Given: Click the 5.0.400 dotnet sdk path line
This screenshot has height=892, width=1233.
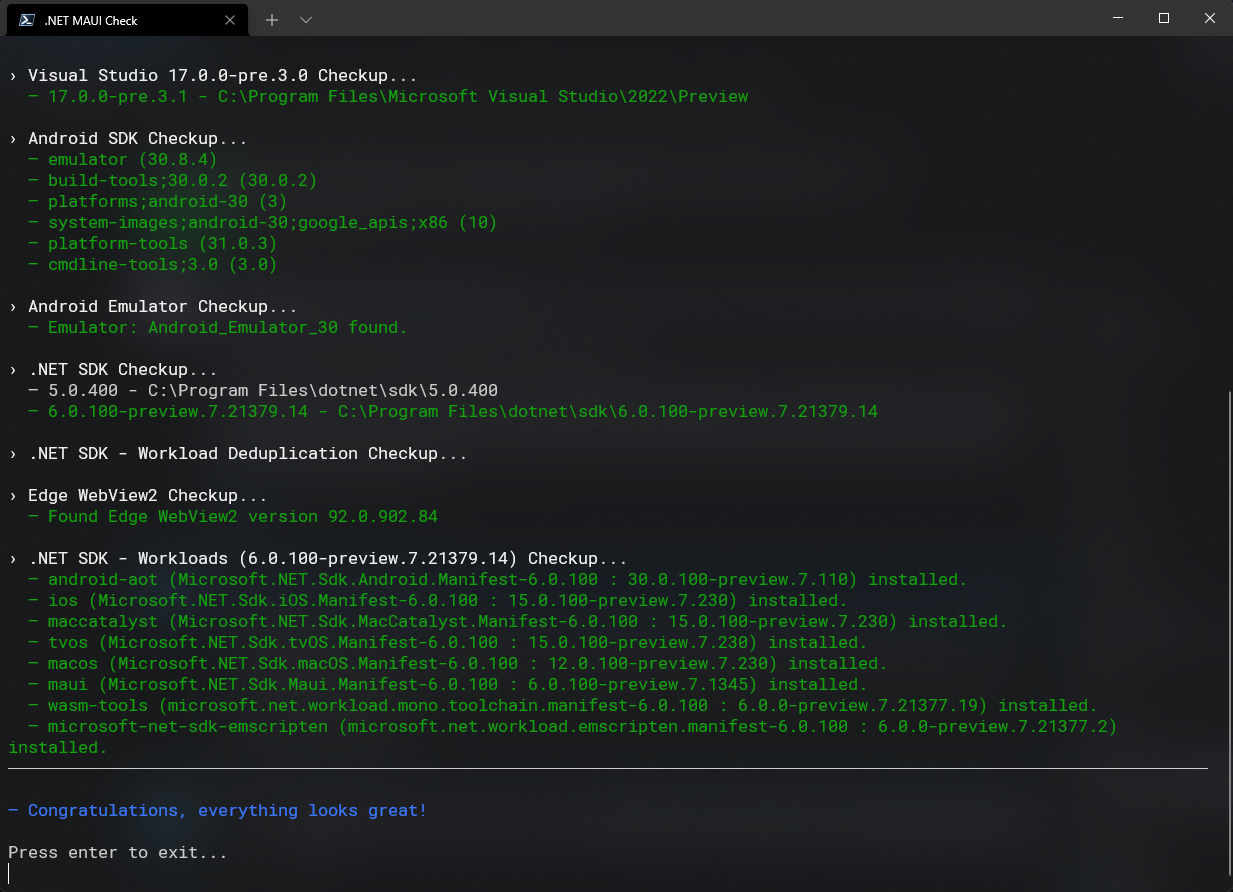Looking at the screenshot, I should [x=263, y=391].
